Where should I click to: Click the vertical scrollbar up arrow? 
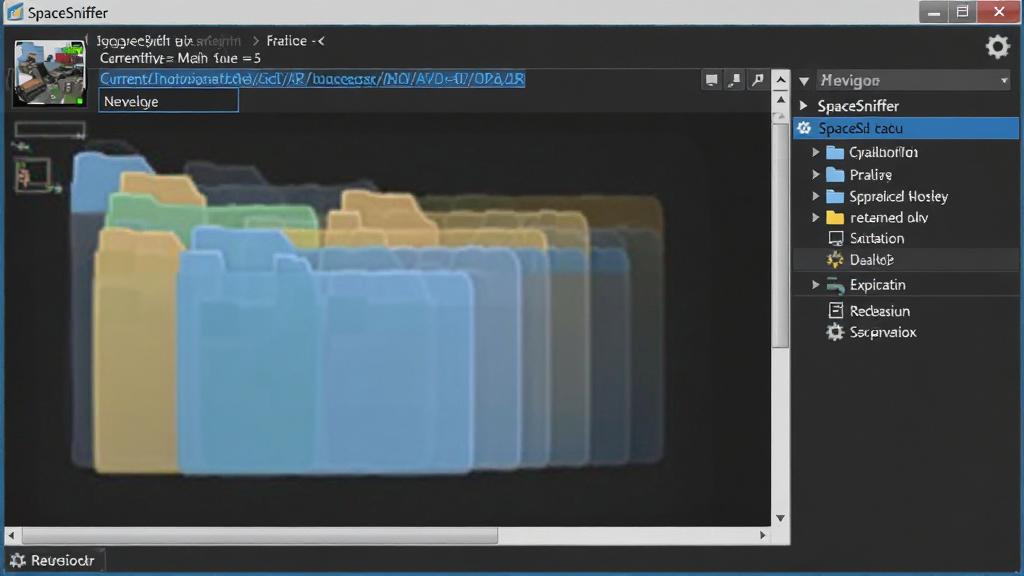pyautogui.click(x=780, y=80)
